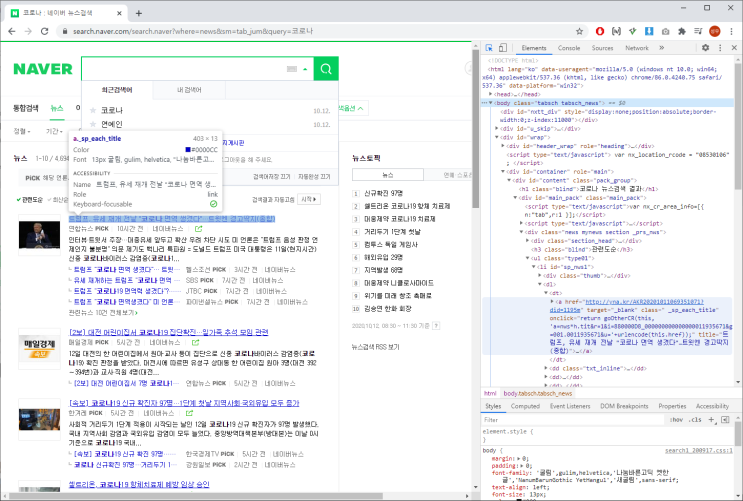Toggle the :hov element state pane
The image size is (743, 501).
(676, 419)
